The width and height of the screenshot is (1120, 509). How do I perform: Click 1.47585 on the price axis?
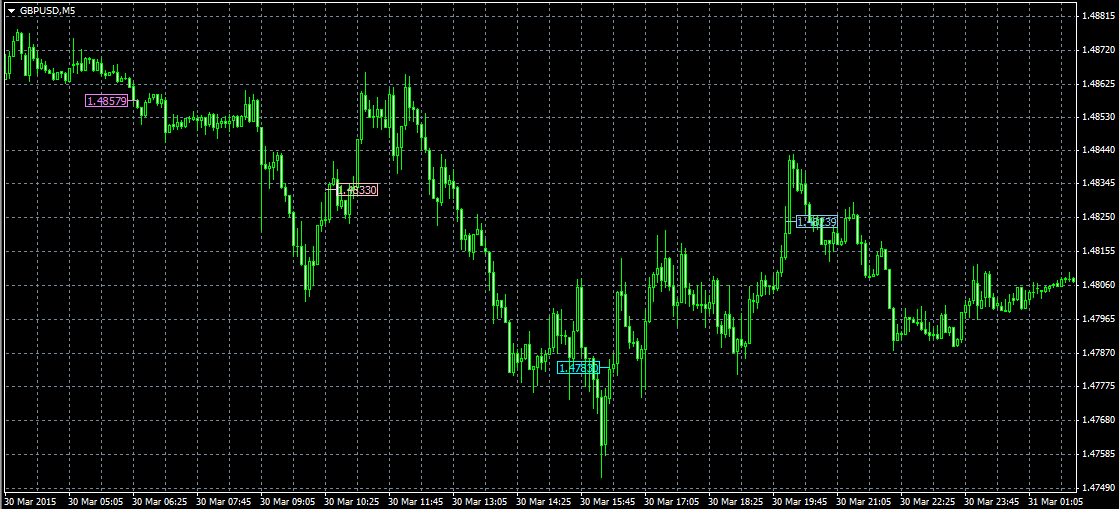click(x=1099, y=454)
